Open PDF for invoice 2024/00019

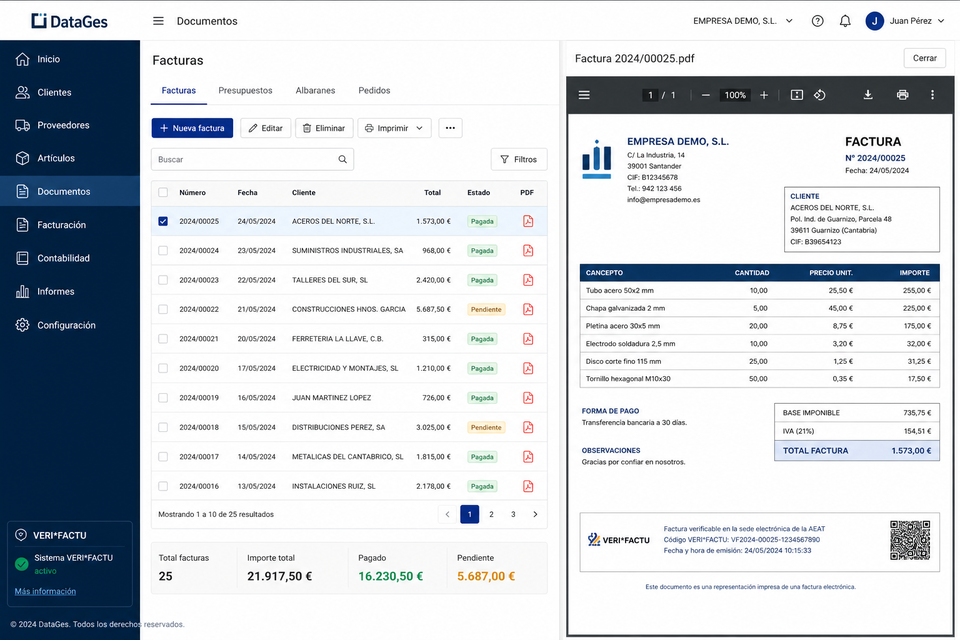click(x=528, y=397)
